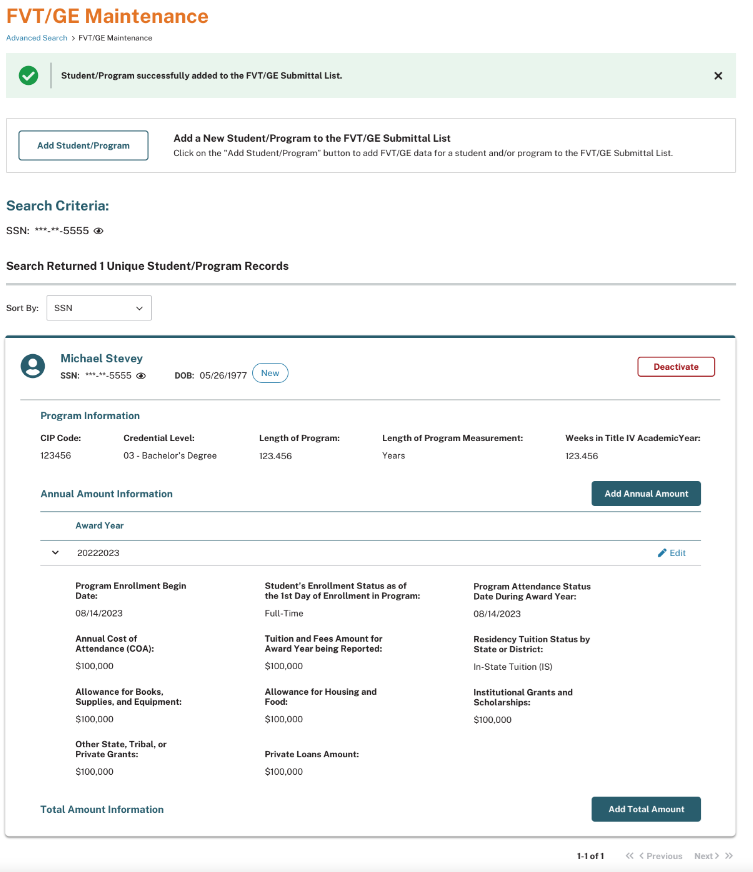Collapse the 20222023 award year row

click(55, 553)
